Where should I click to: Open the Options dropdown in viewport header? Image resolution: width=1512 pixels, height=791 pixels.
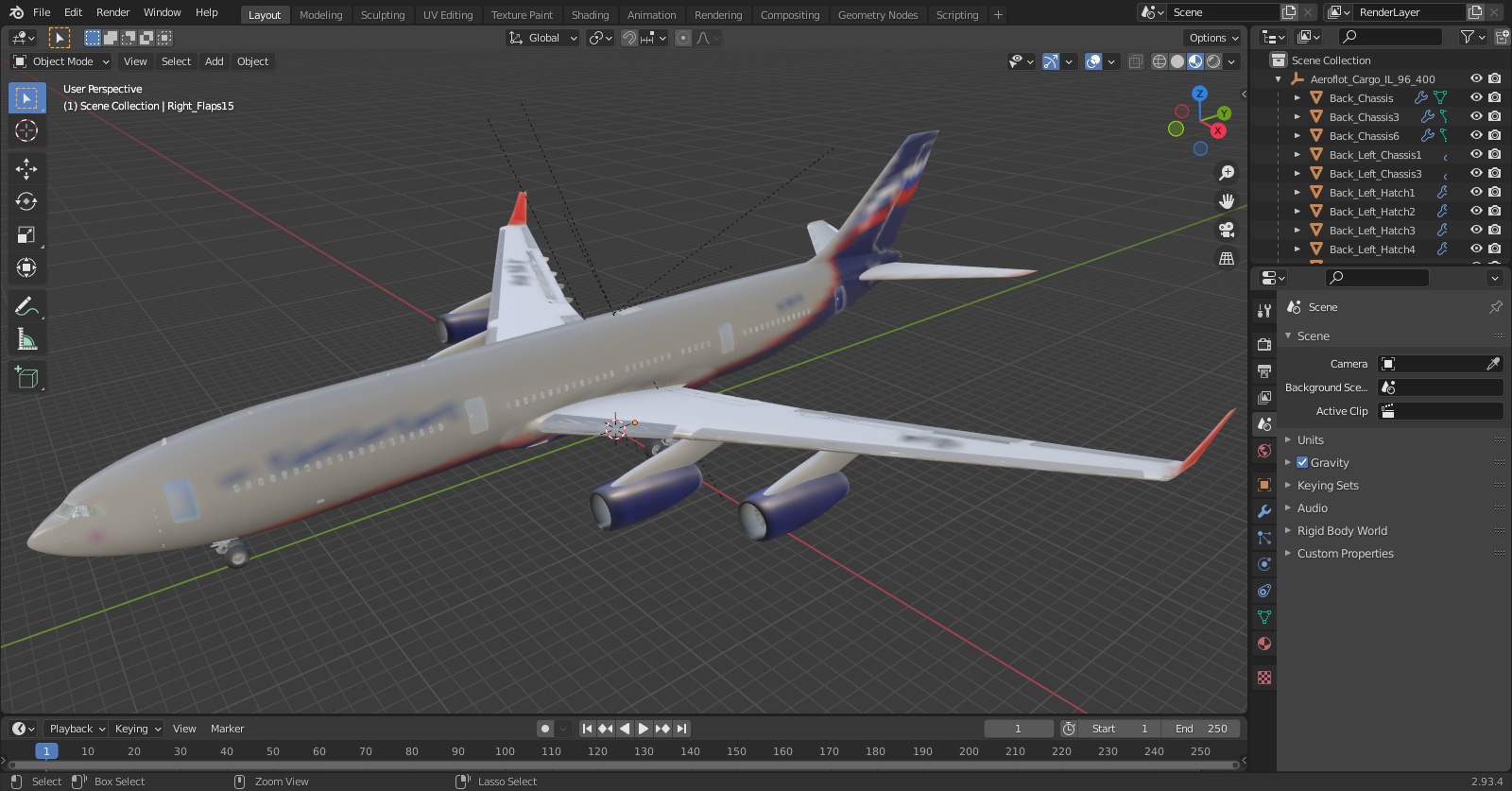(1213, 38)
